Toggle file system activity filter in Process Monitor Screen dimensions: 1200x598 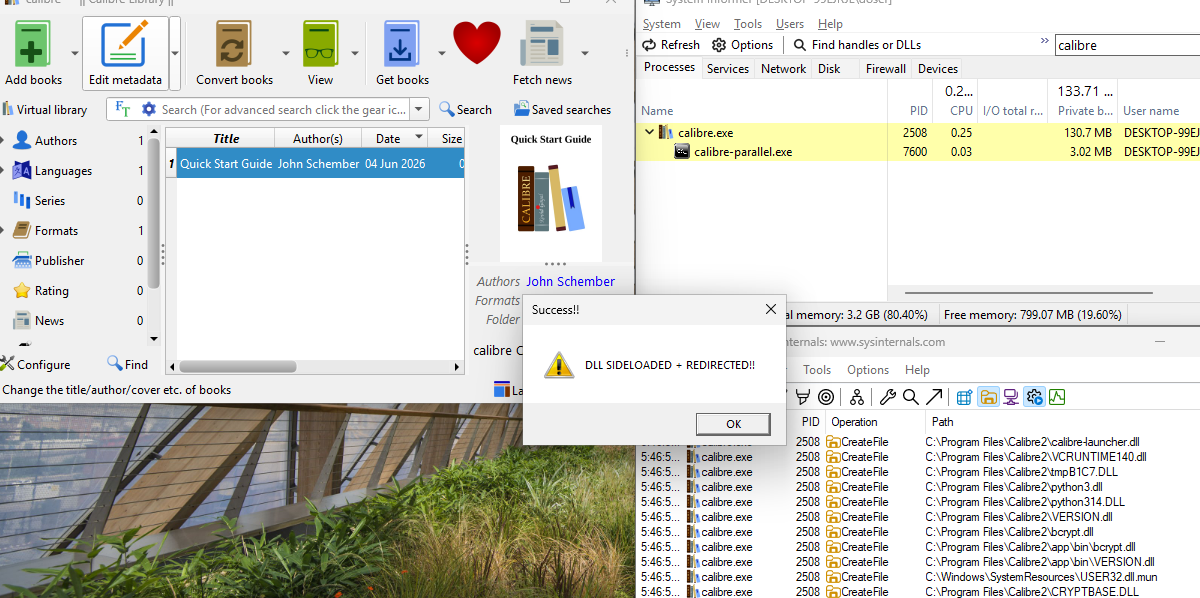click(x=988, y=397)
